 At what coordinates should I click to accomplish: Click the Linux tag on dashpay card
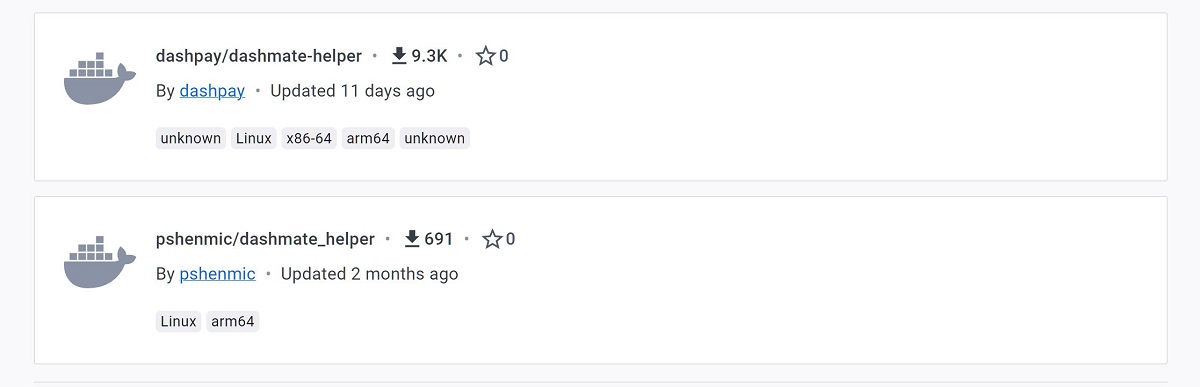point(254,138)
